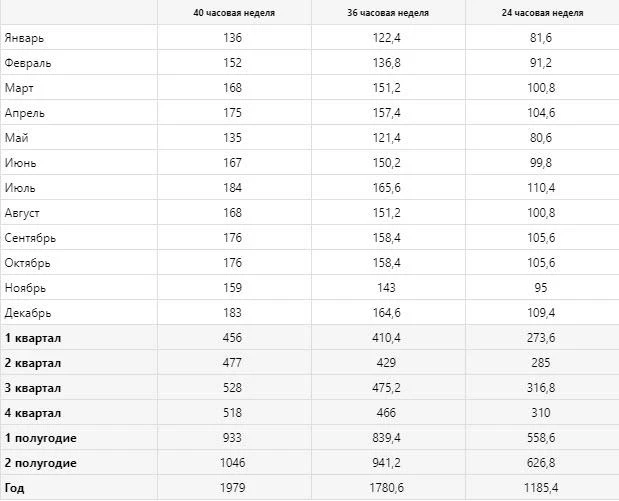Select the Ноябрь 36-hour value 143

coord(391,288)
